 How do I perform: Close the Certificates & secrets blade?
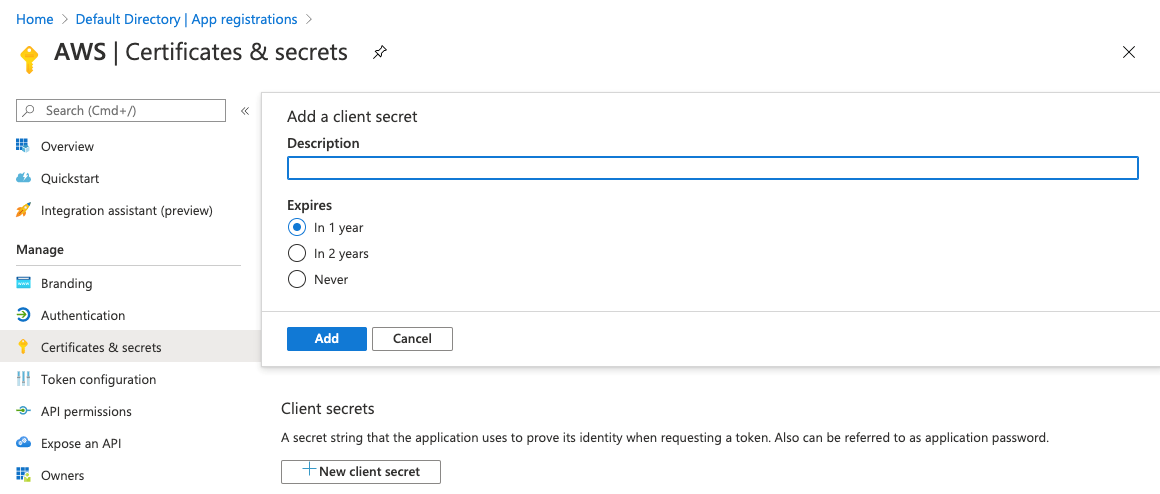1129,52
